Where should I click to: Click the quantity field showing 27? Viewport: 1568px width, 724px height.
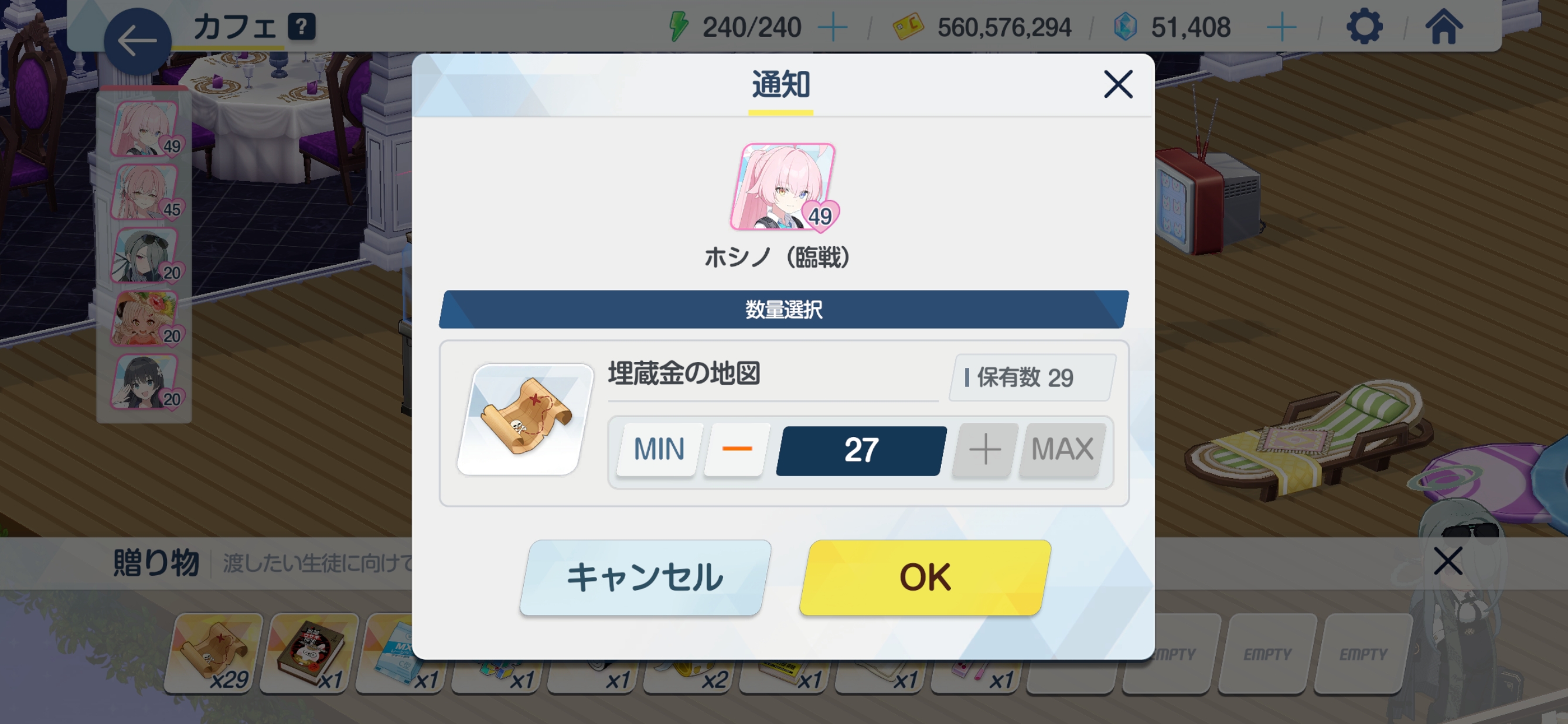click(x=861, y=450)
